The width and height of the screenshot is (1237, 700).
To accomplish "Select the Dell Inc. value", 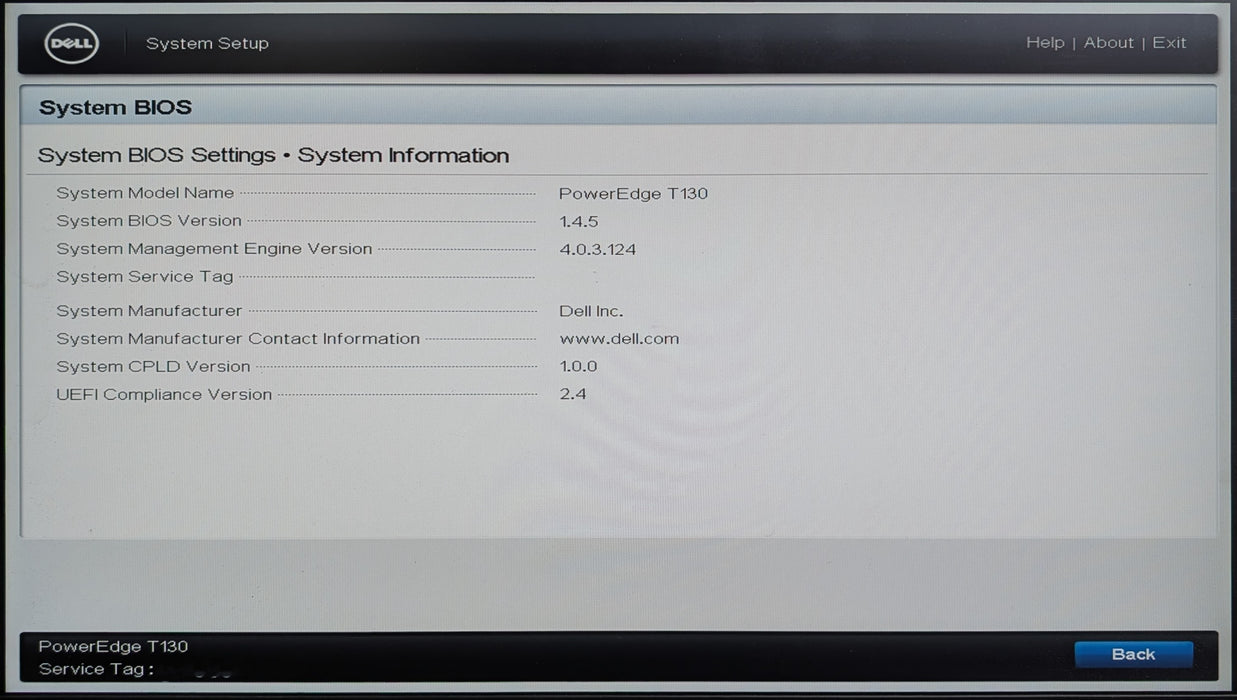I will tap(591, 311).
